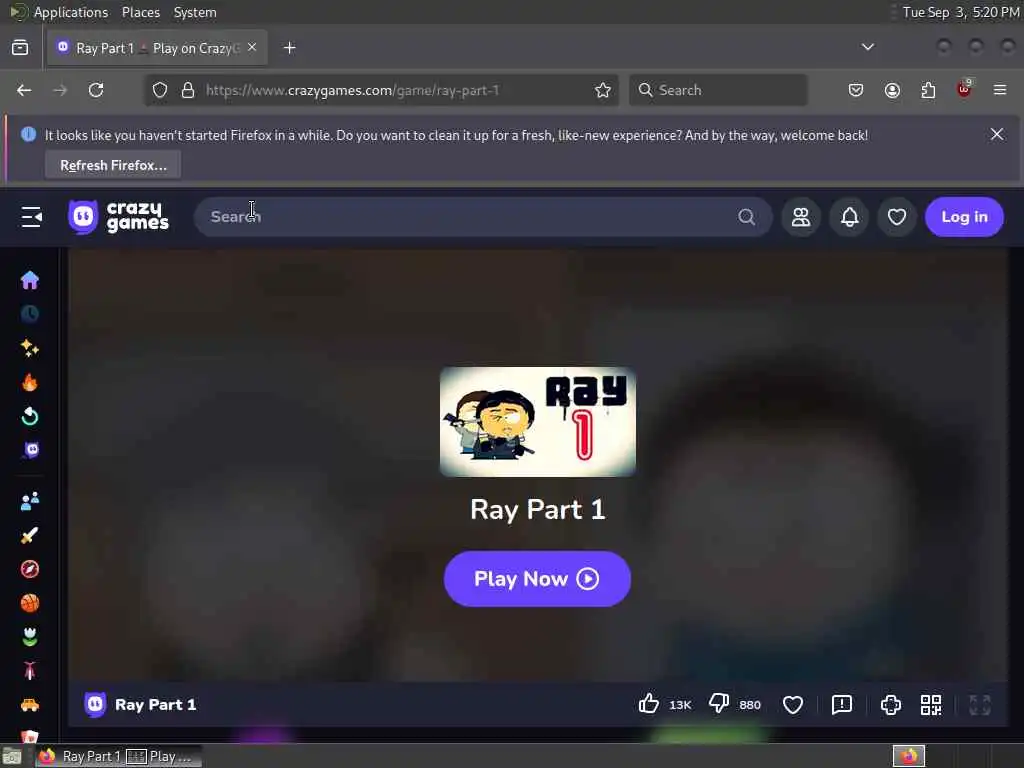This screenshot has width=1024, height=768.
Task: Click the Ray Part 1 taskbar entry
Action: tap(118, 756)
